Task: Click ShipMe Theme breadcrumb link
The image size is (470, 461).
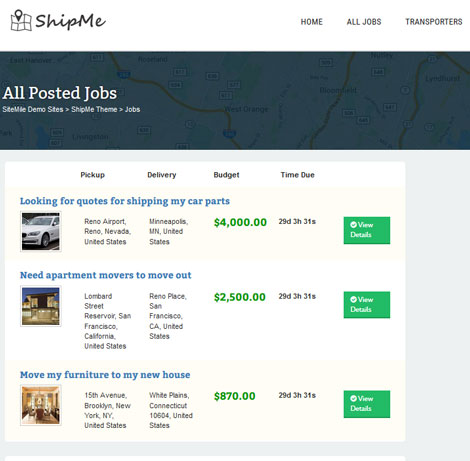Action: tap(94, 109)
